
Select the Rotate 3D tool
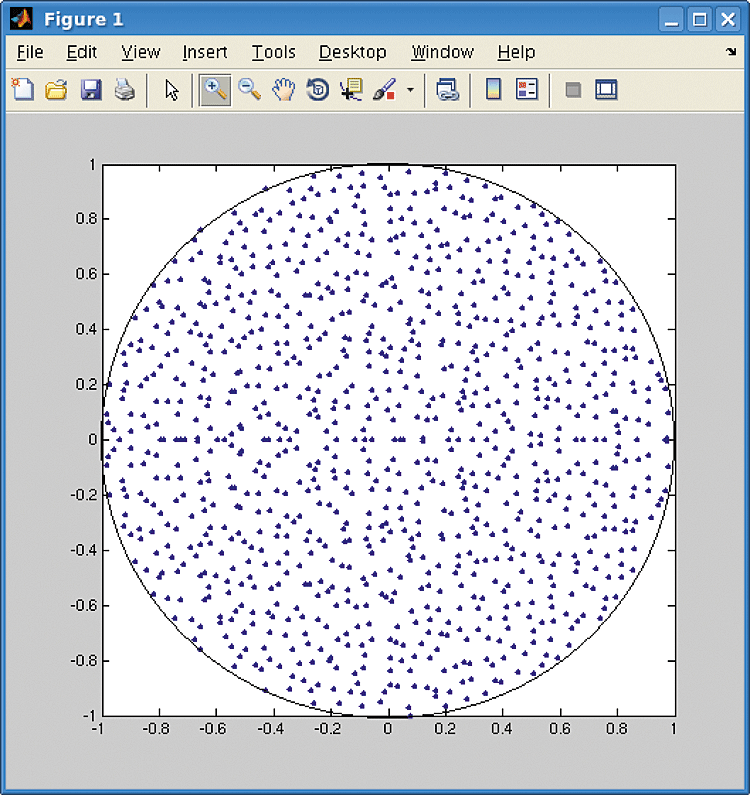coord(317,90)
